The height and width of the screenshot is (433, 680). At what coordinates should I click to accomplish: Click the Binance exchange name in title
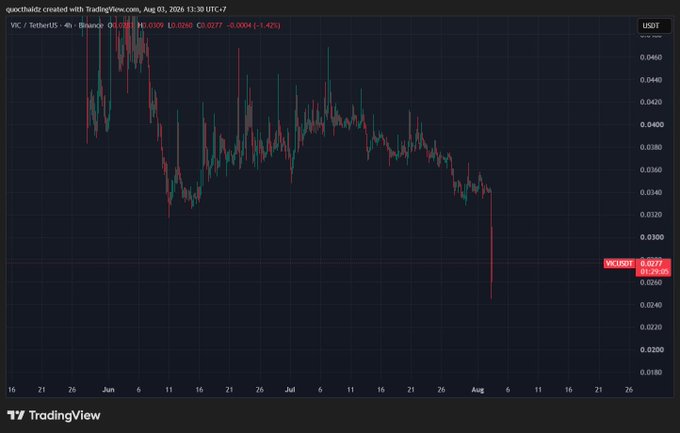(91, 26)
